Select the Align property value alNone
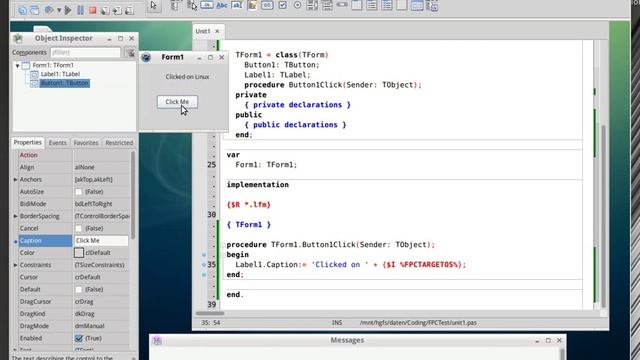 tap(84, 167)
